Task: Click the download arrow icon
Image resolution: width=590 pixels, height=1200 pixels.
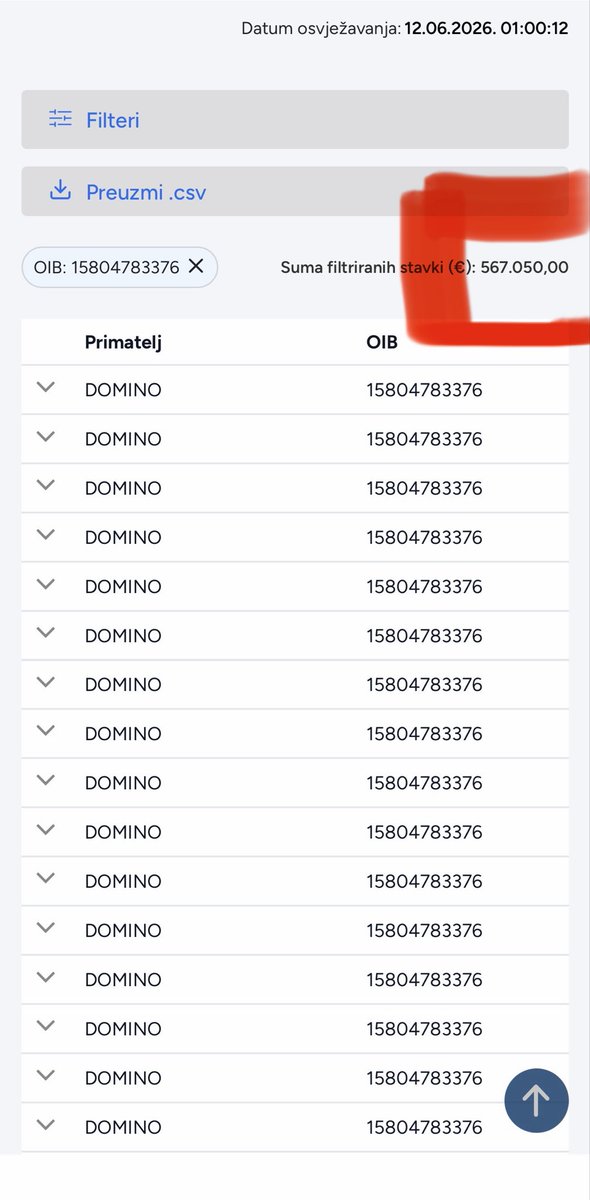Action: 61,190
